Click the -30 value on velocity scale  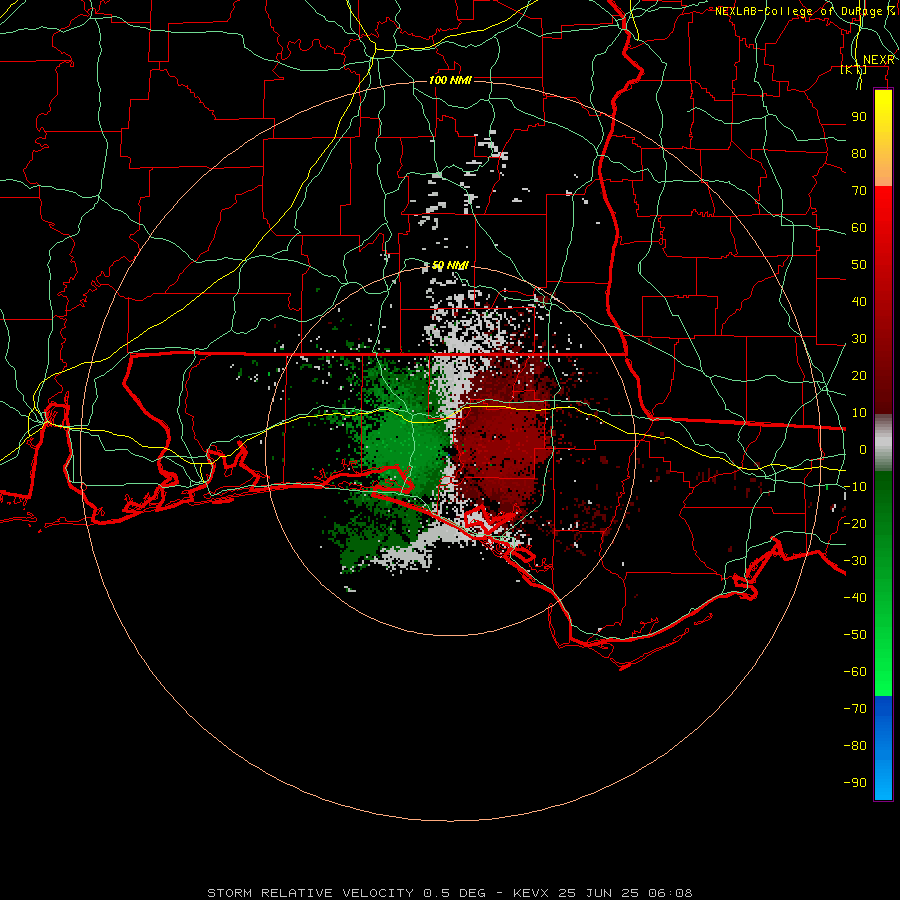pyautogui.click(x=855, y=561)
